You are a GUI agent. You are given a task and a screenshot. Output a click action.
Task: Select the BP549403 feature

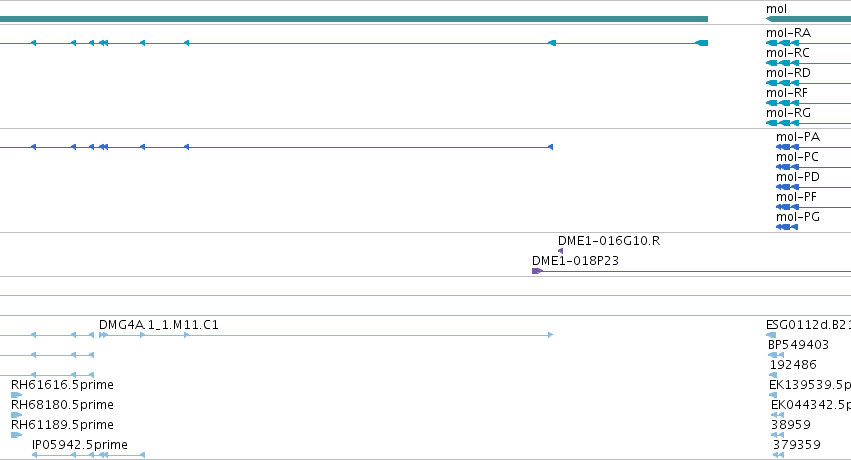798,345
